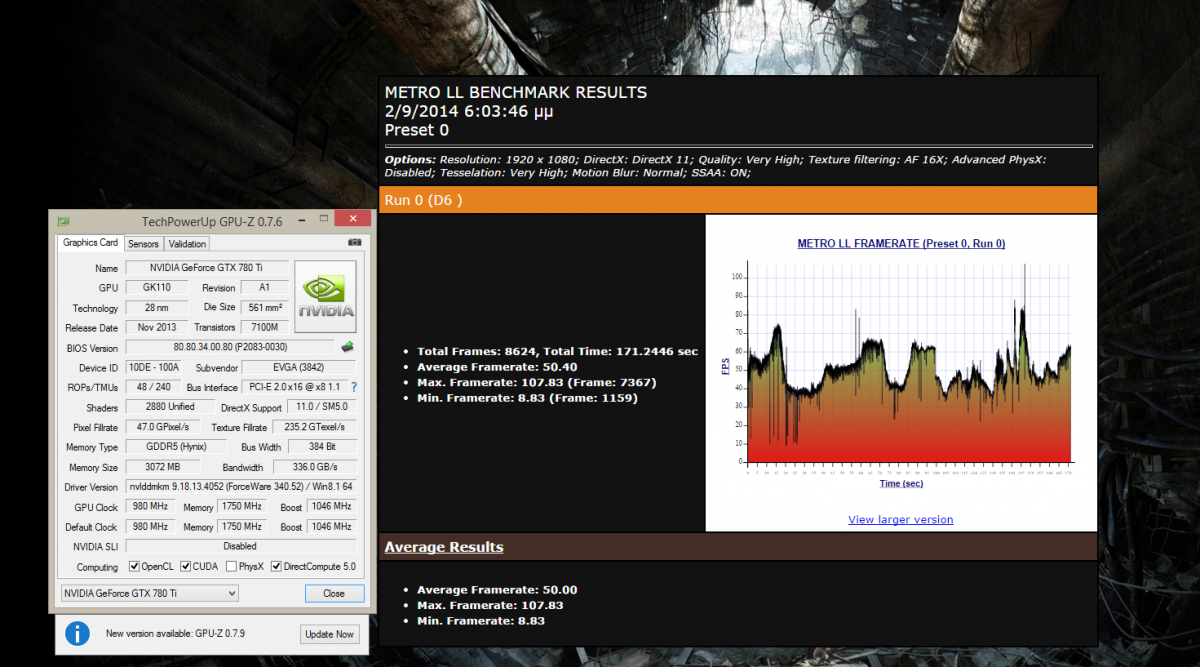1200x667 pixels.
Task: Click the GPU-Z title bar app icon
Action: tap(64, 220)
